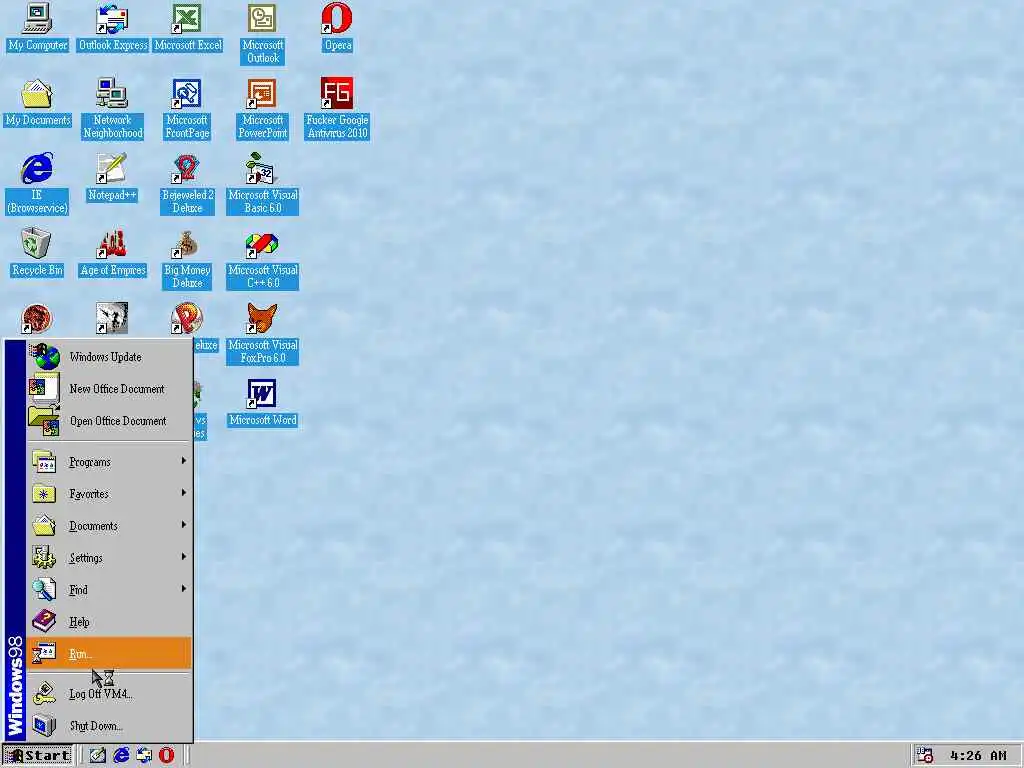Open Help from the Start menu
Image resolution: width=1024 pixels, height=768 pixels.
[109, 622]
